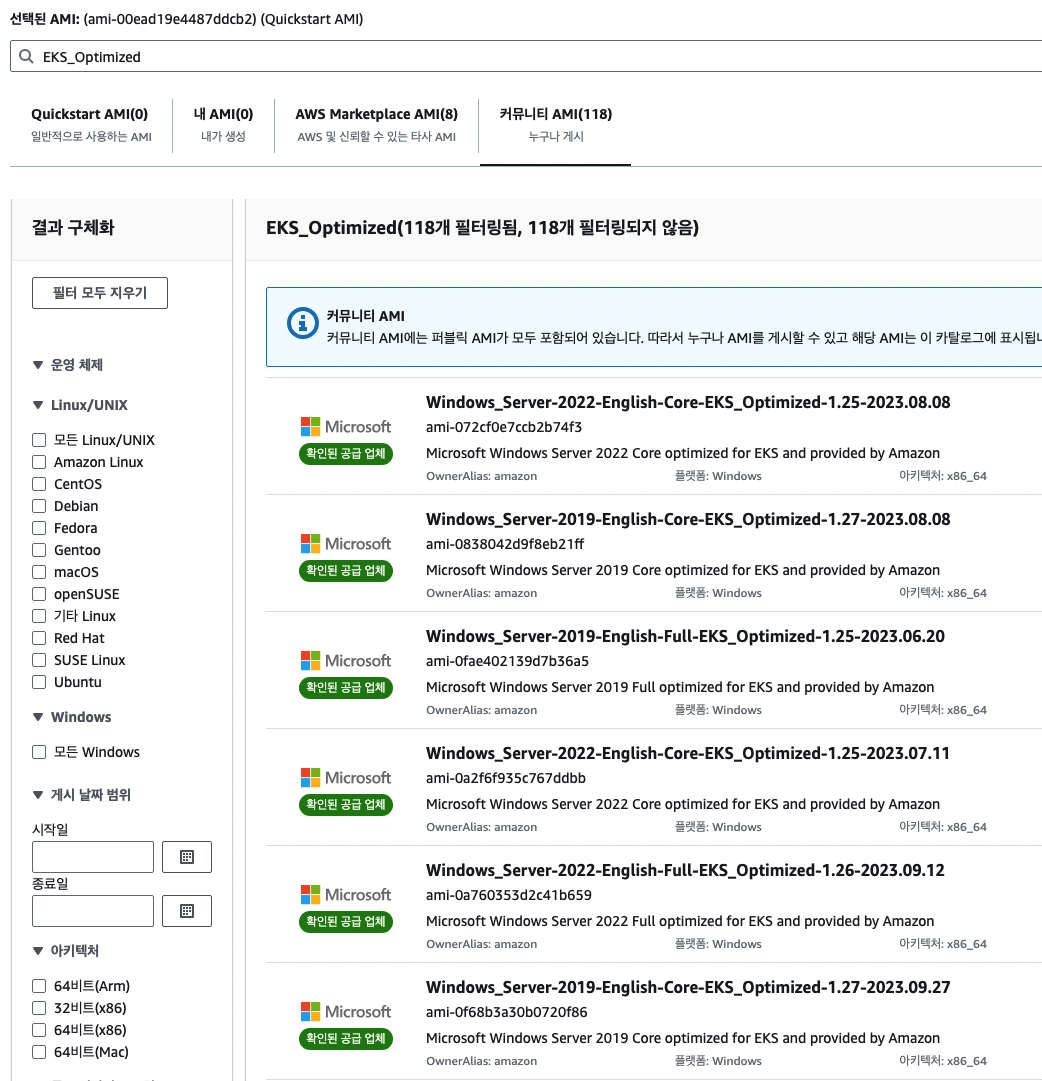Click the search magnifier icon
Image resolution: width=1042 pixels, height=1081 pixels.
26,57
